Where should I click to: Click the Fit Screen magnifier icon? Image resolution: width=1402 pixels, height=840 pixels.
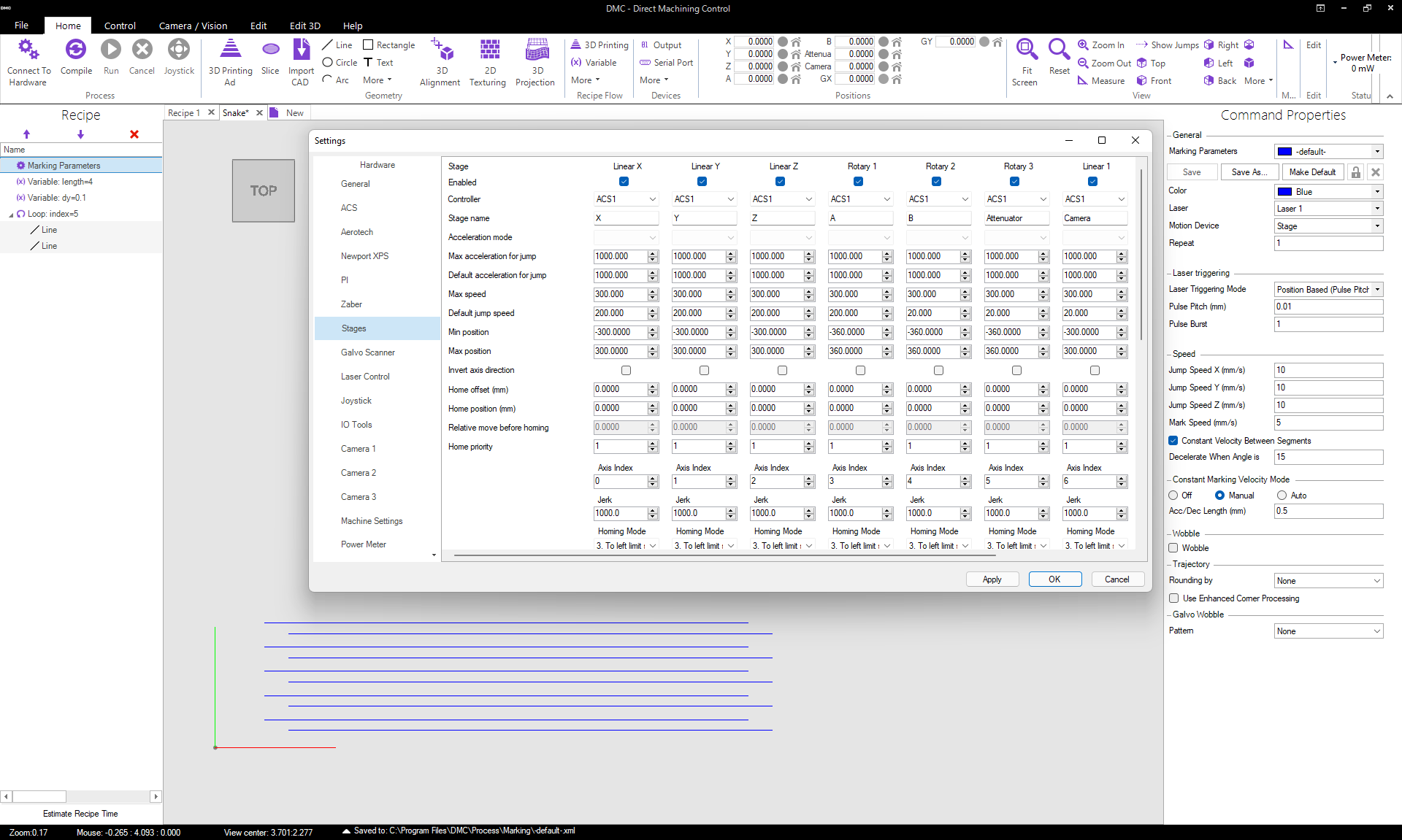[x=1026, y=50]
